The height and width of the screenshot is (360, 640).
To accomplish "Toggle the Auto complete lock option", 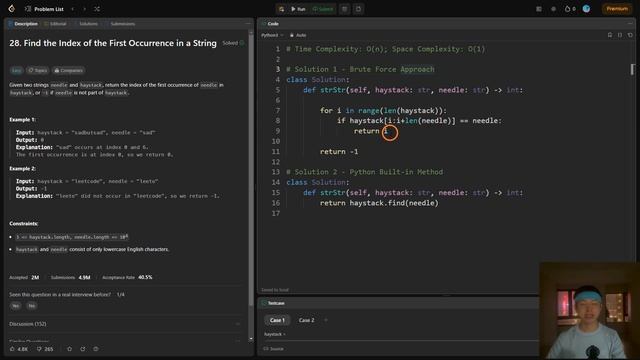I will (298, 35).
